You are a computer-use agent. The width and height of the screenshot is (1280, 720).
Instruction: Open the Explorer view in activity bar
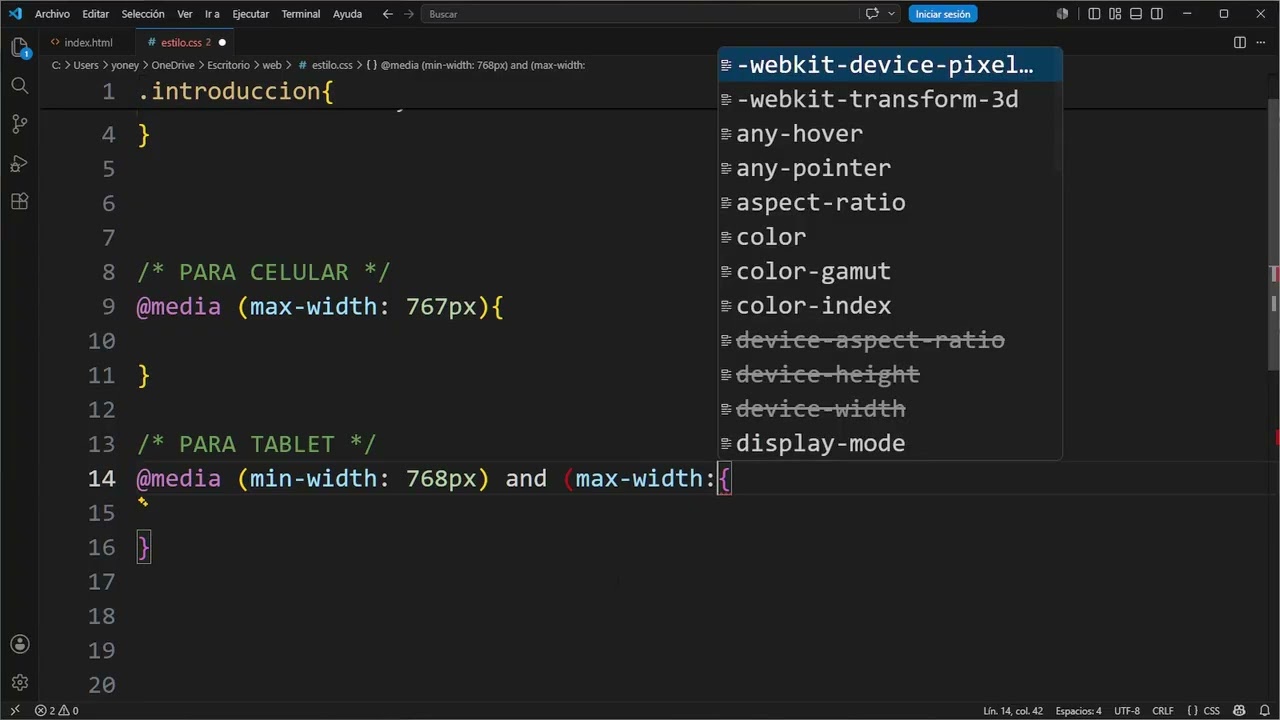click(x=19, y=47)
